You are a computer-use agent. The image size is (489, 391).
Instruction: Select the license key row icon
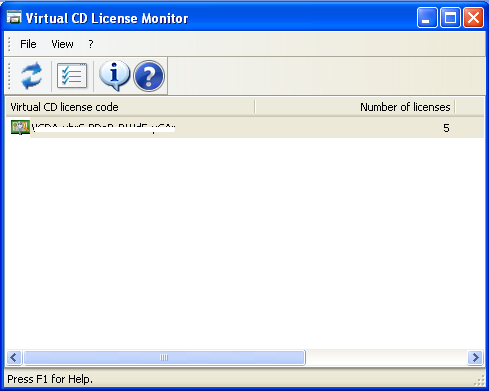[x=20, y=127]
